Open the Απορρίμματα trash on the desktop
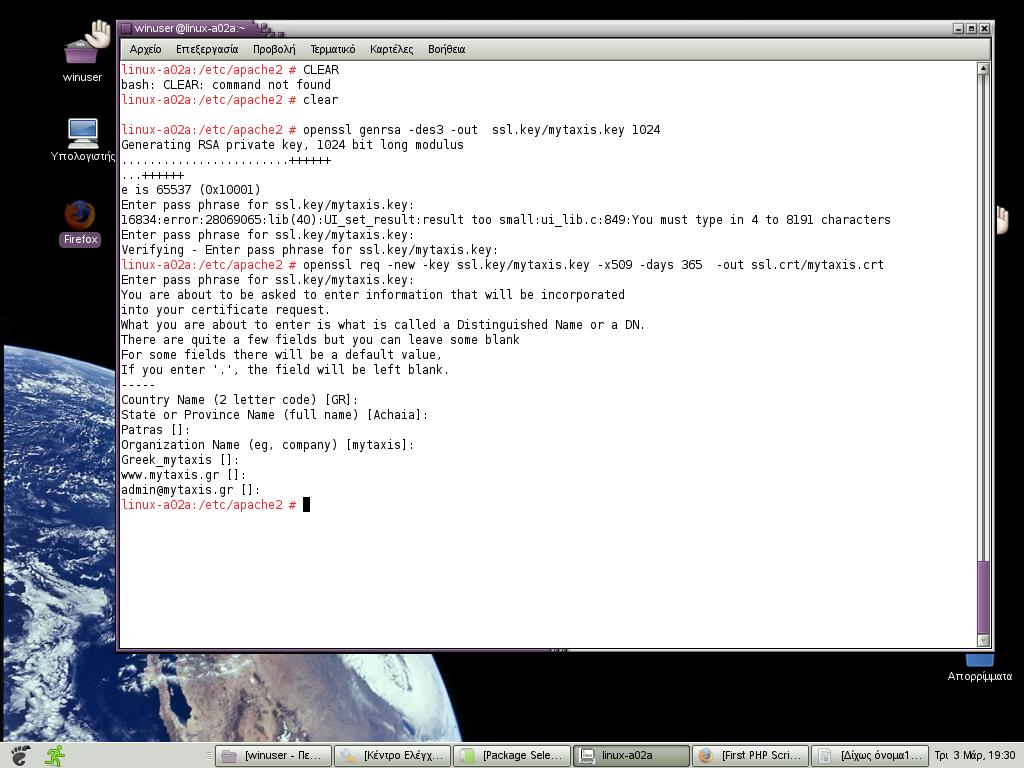 pos(980,669)
